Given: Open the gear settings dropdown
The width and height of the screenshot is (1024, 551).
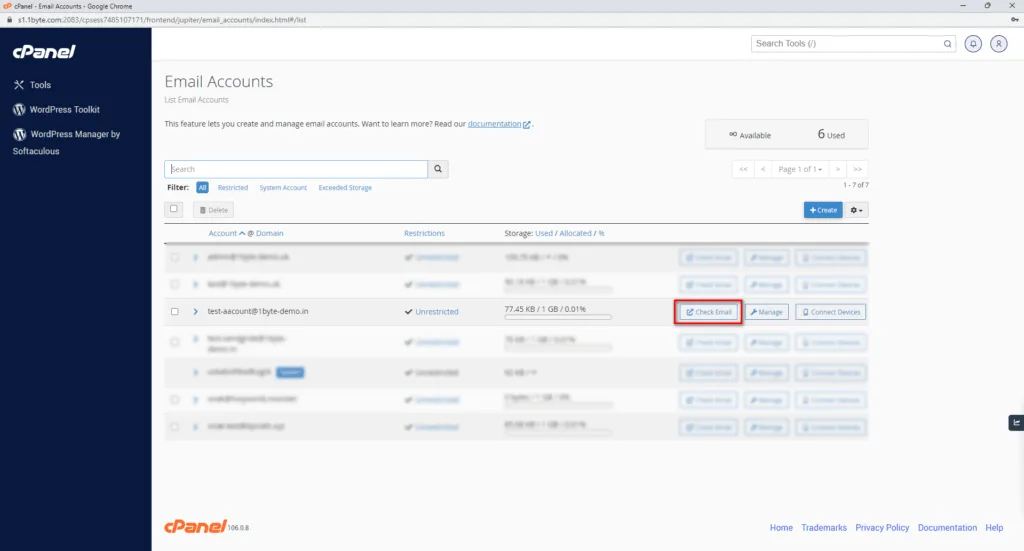Looking at the screenshot, I should (x=856, y=210).
